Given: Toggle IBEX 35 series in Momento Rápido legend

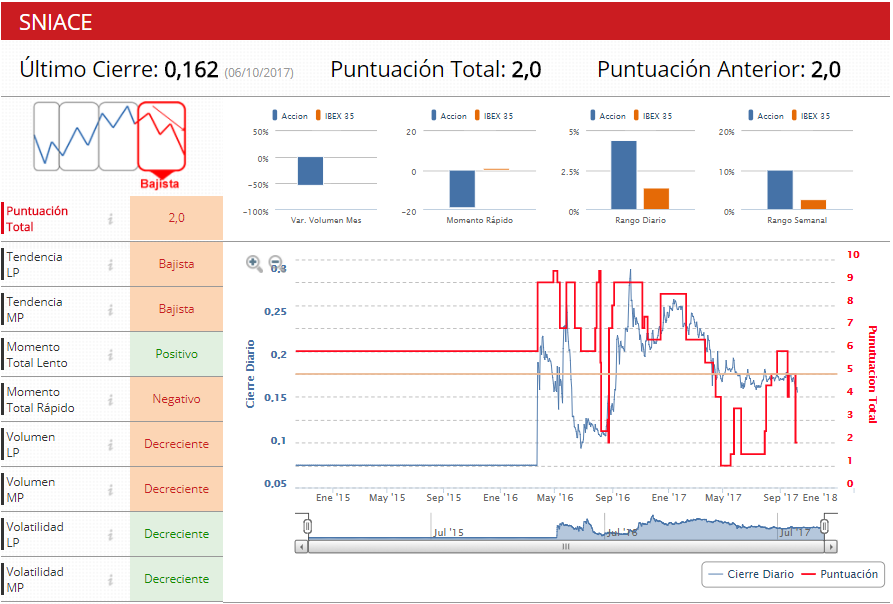Looking at the screenshot, I should 494,116.
